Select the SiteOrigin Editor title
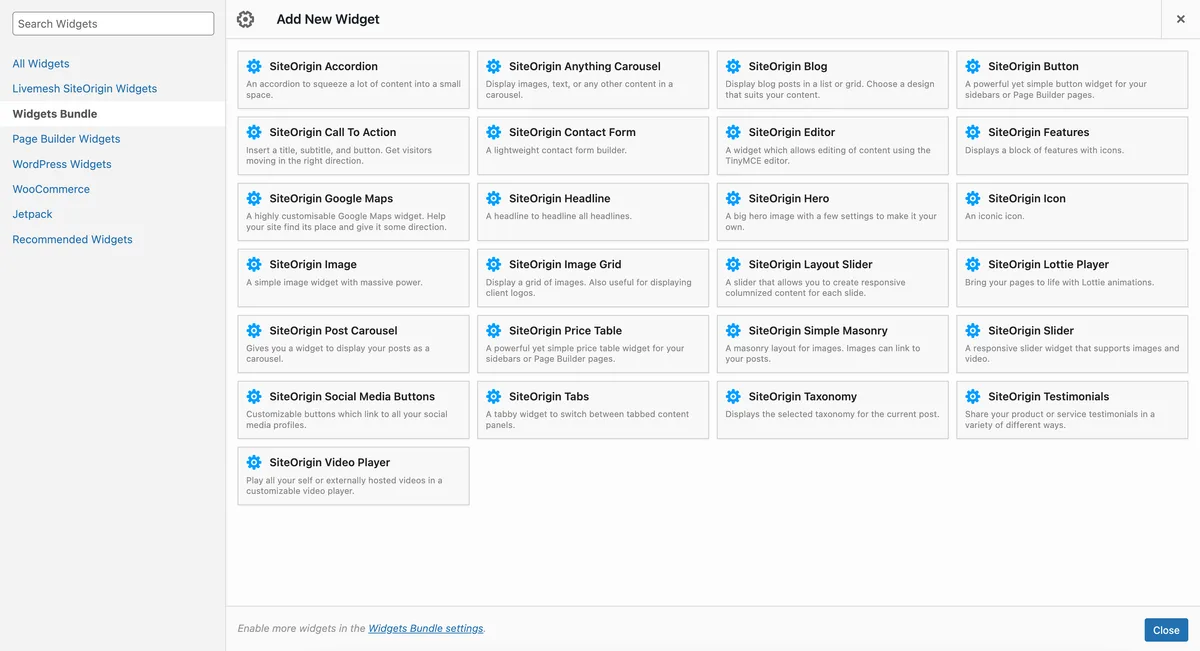 (x=792, y=132)
